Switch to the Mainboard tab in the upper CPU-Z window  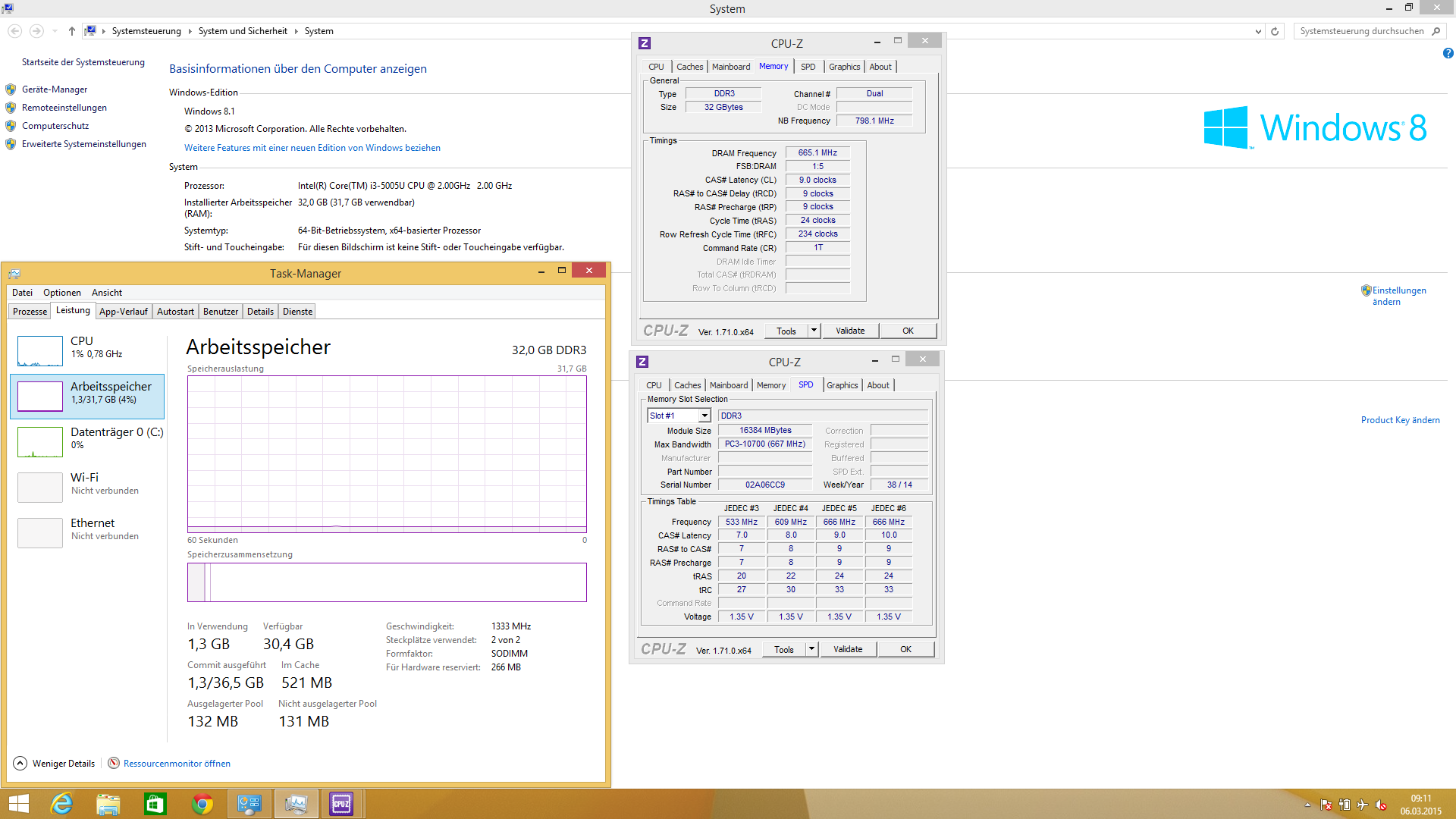(x=730, y=67)
